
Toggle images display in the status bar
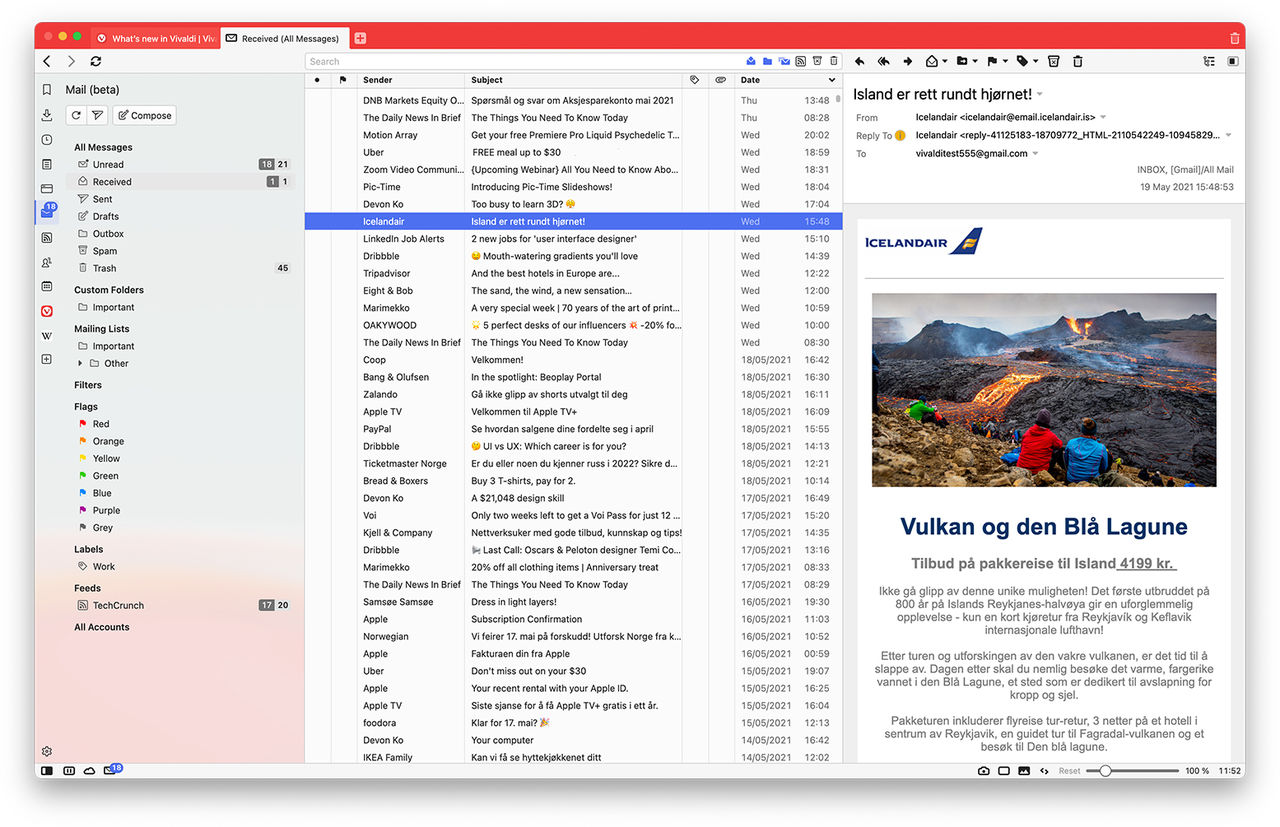[x=1024, y=771]
